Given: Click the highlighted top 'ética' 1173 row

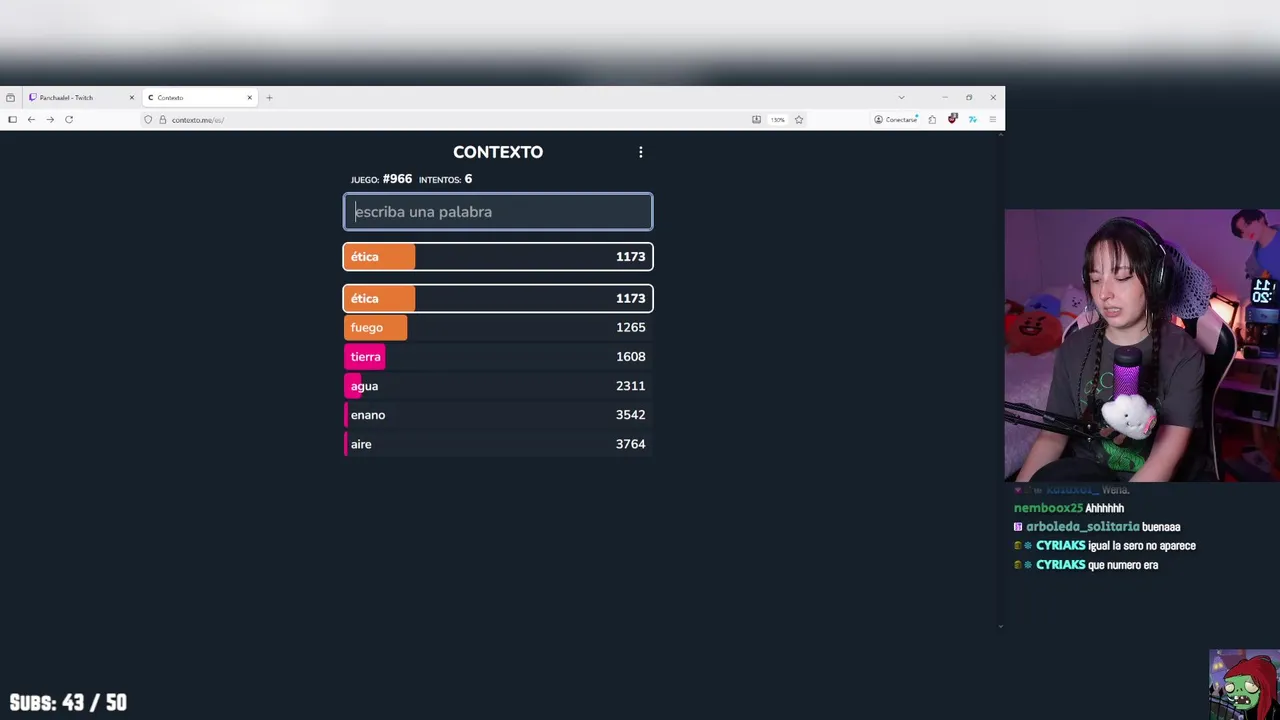Looking at the screenshot, I should 498,257.
